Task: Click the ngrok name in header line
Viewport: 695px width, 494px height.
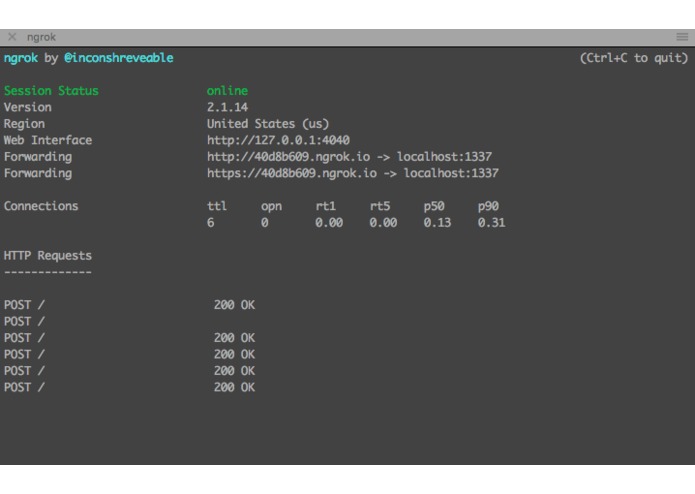Action: click(x=21, y=58)
